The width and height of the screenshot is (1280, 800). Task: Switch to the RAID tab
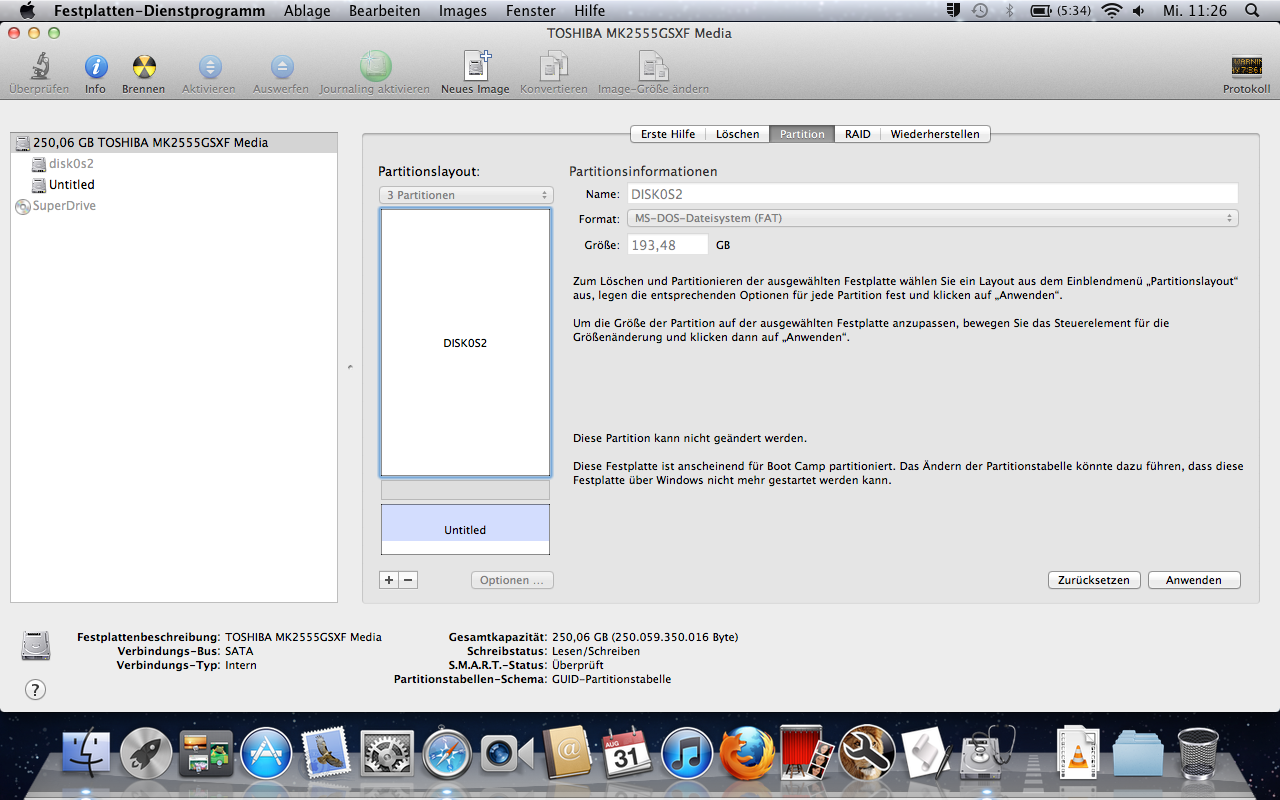(x=858, y=134)
